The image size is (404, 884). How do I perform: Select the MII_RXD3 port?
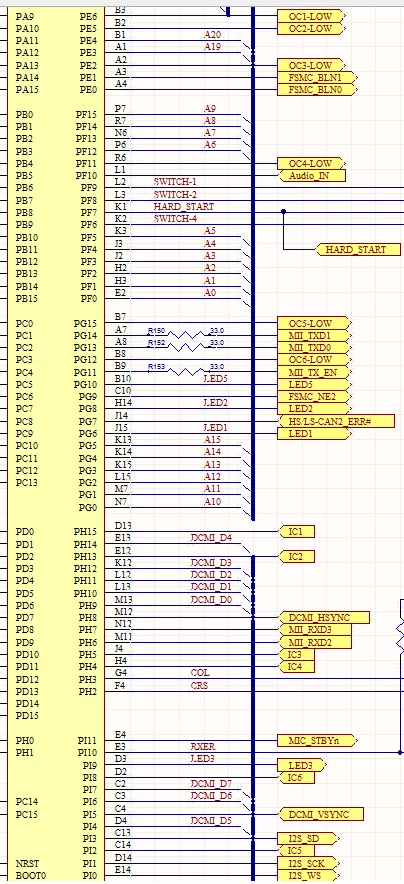point(316,630)
